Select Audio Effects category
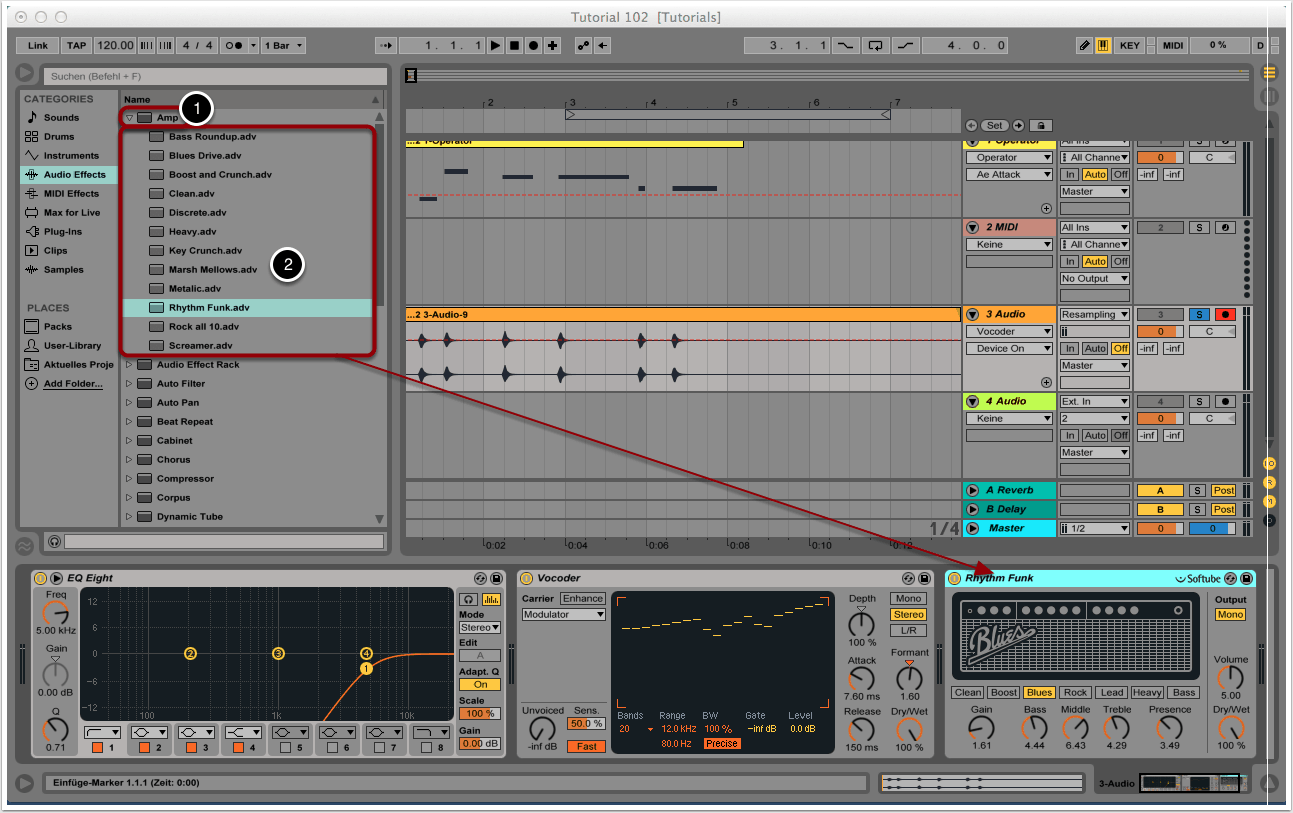Image resolution: width=1293 pixels, height=813 pixels. (74, 175)
